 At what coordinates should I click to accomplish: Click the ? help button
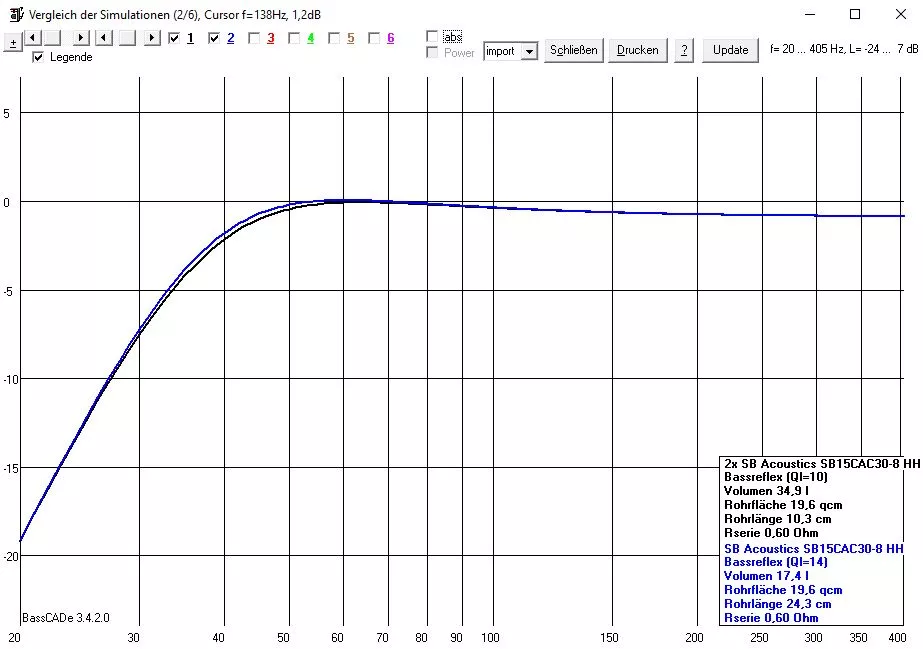point(683,51)
